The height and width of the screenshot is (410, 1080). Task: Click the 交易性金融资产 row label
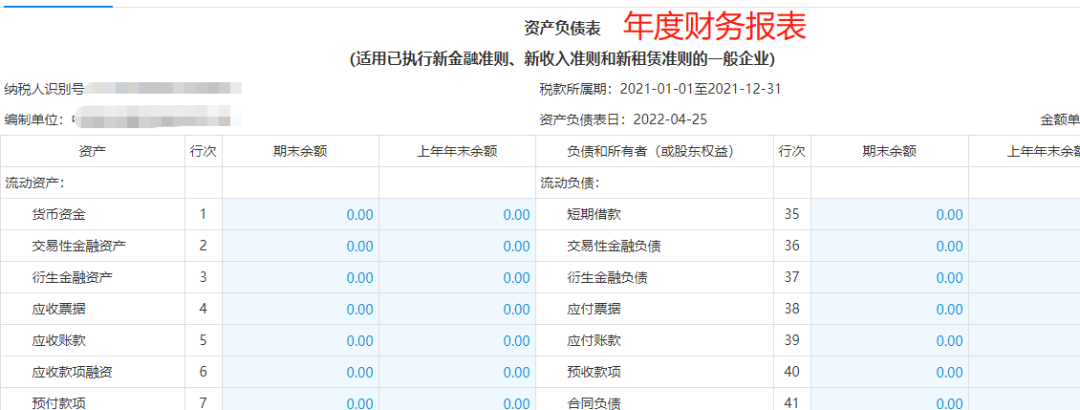79,246
